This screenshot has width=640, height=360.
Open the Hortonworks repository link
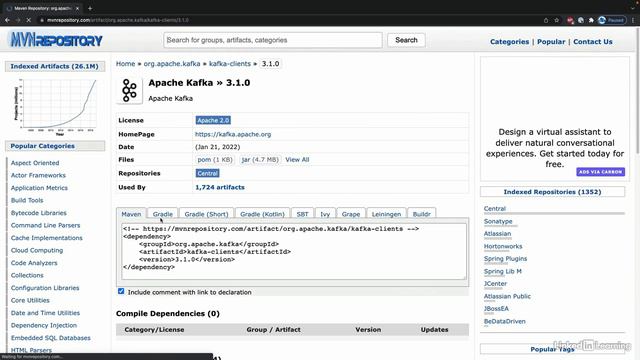coord(503,247)
